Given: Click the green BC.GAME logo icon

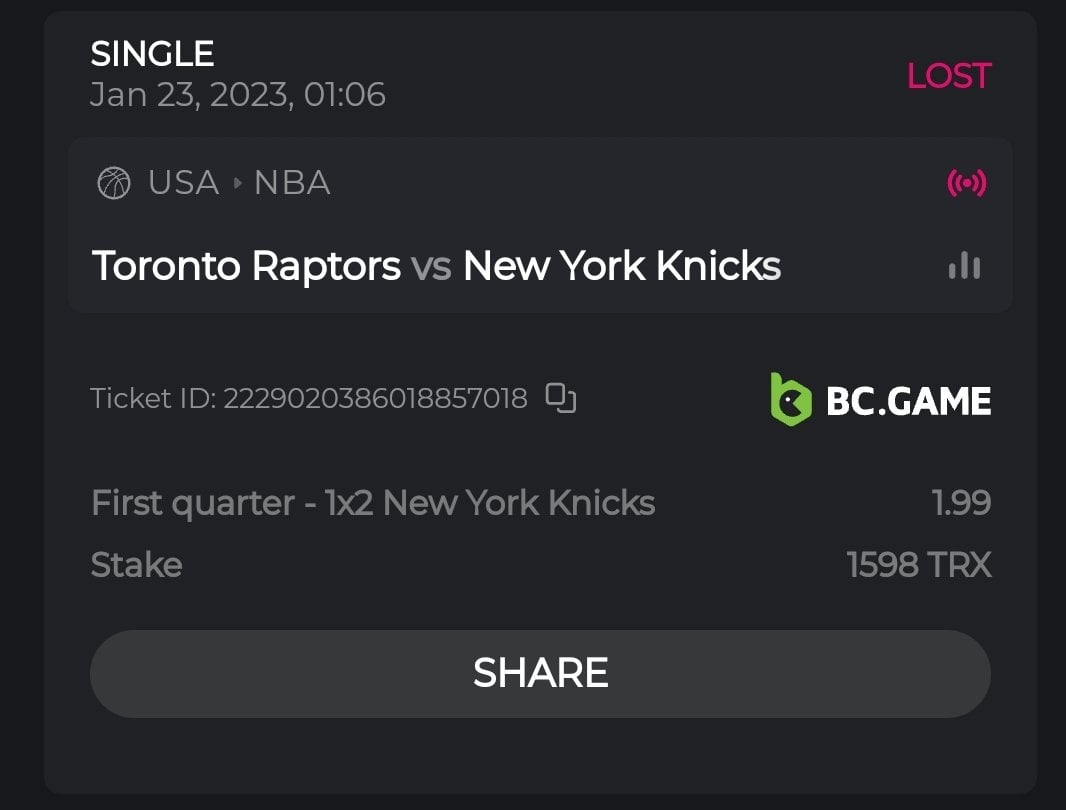Looking at the screenshot, I should pyautogui.click(x=790, y=400).
